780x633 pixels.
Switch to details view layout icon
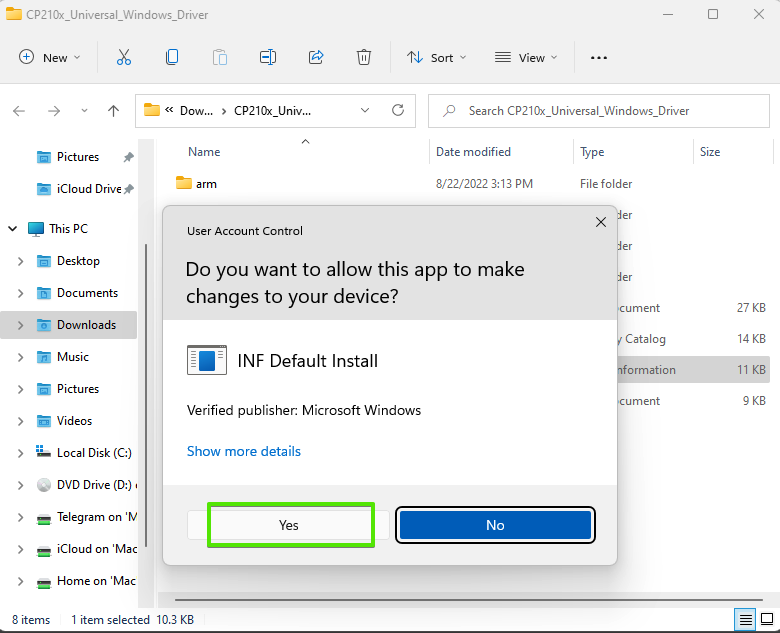[744, 620]
